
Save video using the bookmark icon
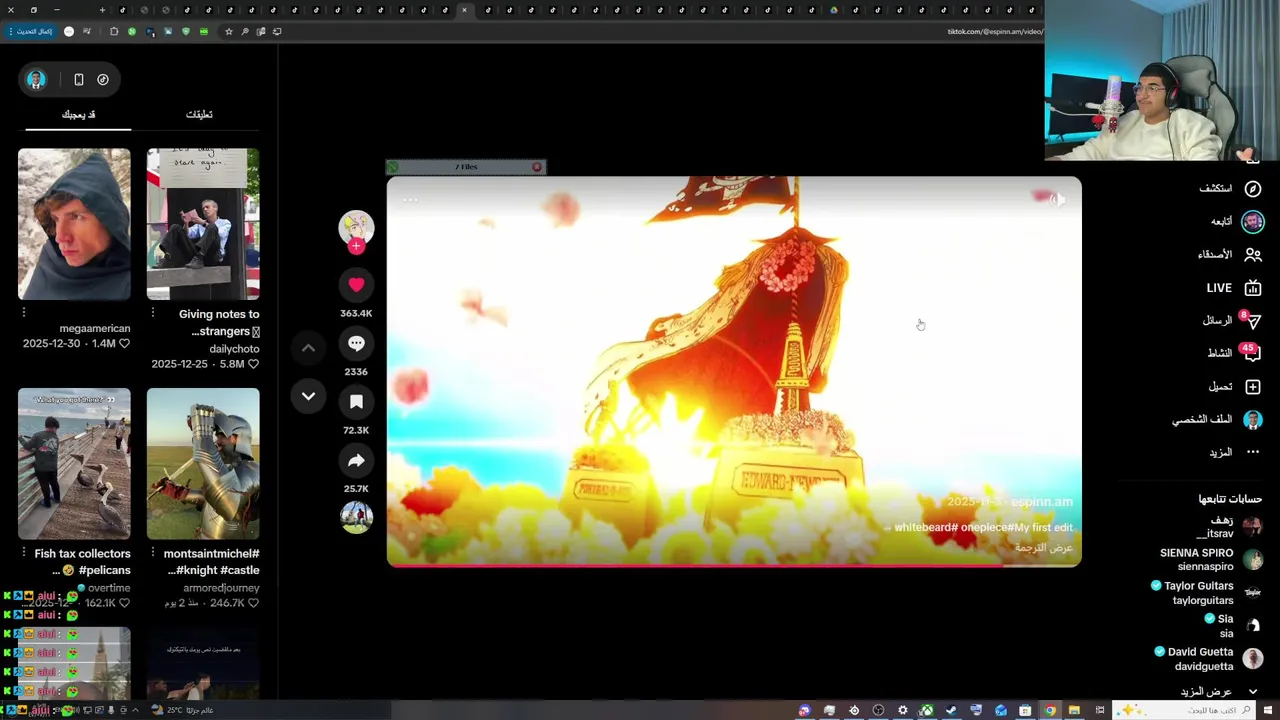pos(356,402)
